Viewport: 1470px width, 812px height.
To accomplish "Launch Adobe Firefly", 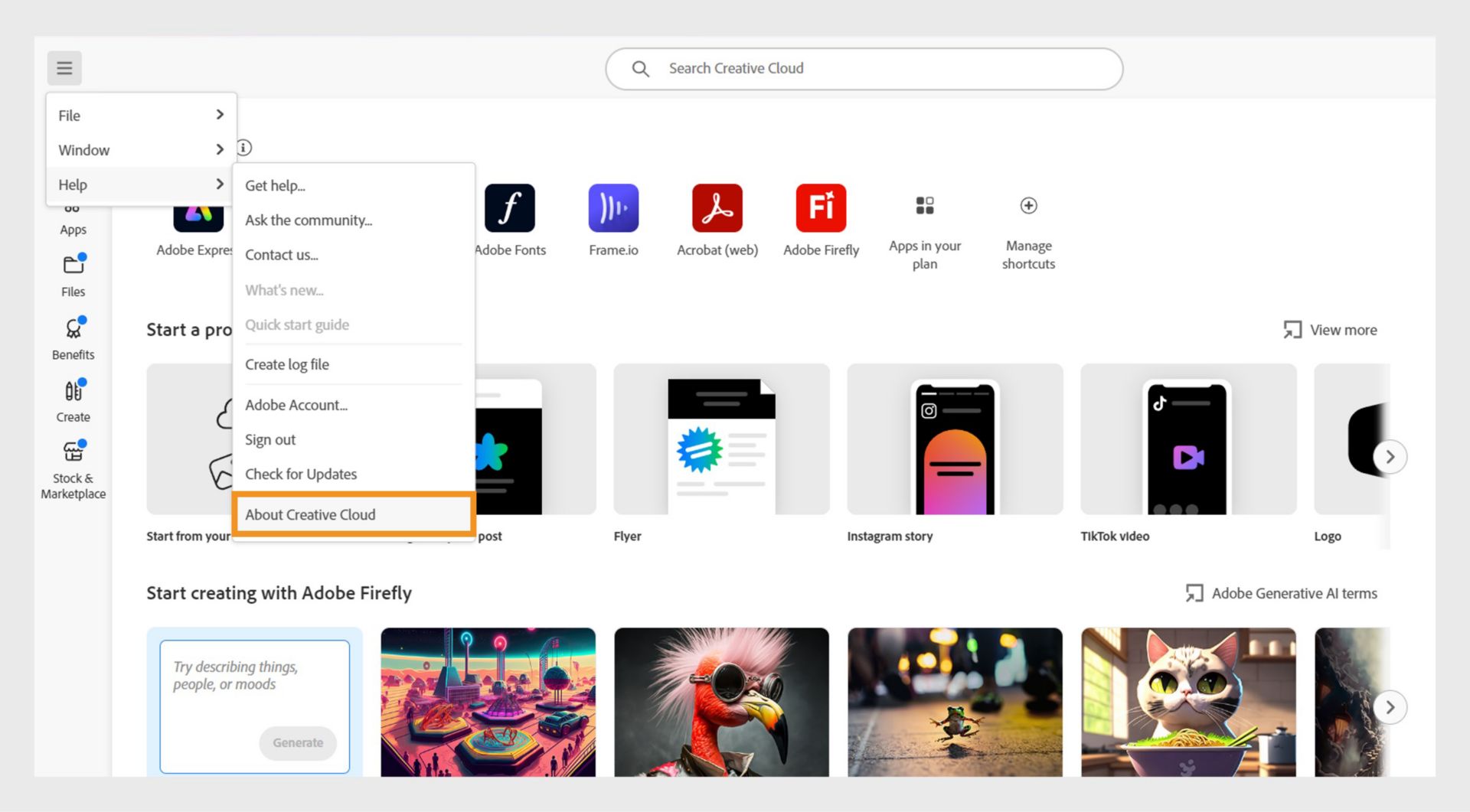I will [820, 207].
